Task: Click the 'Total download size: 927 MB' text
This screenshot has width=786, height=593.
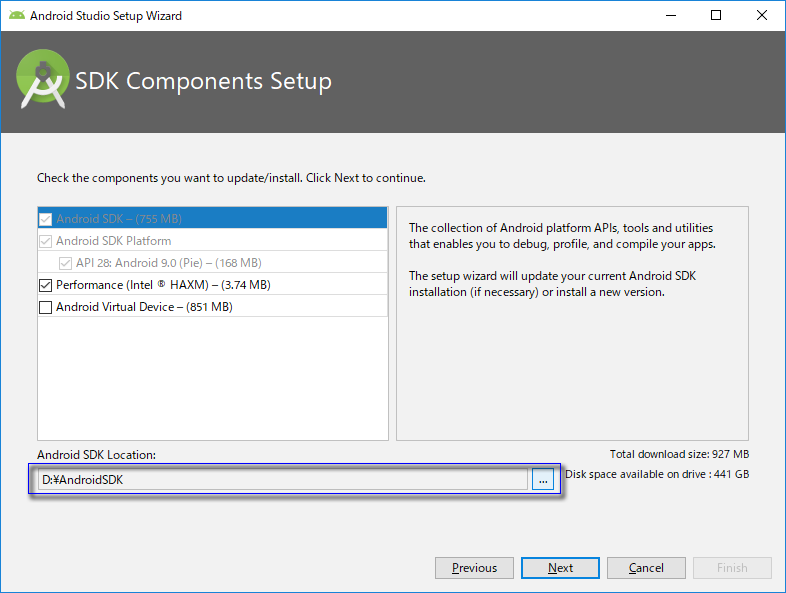Action: pos(679,454)
